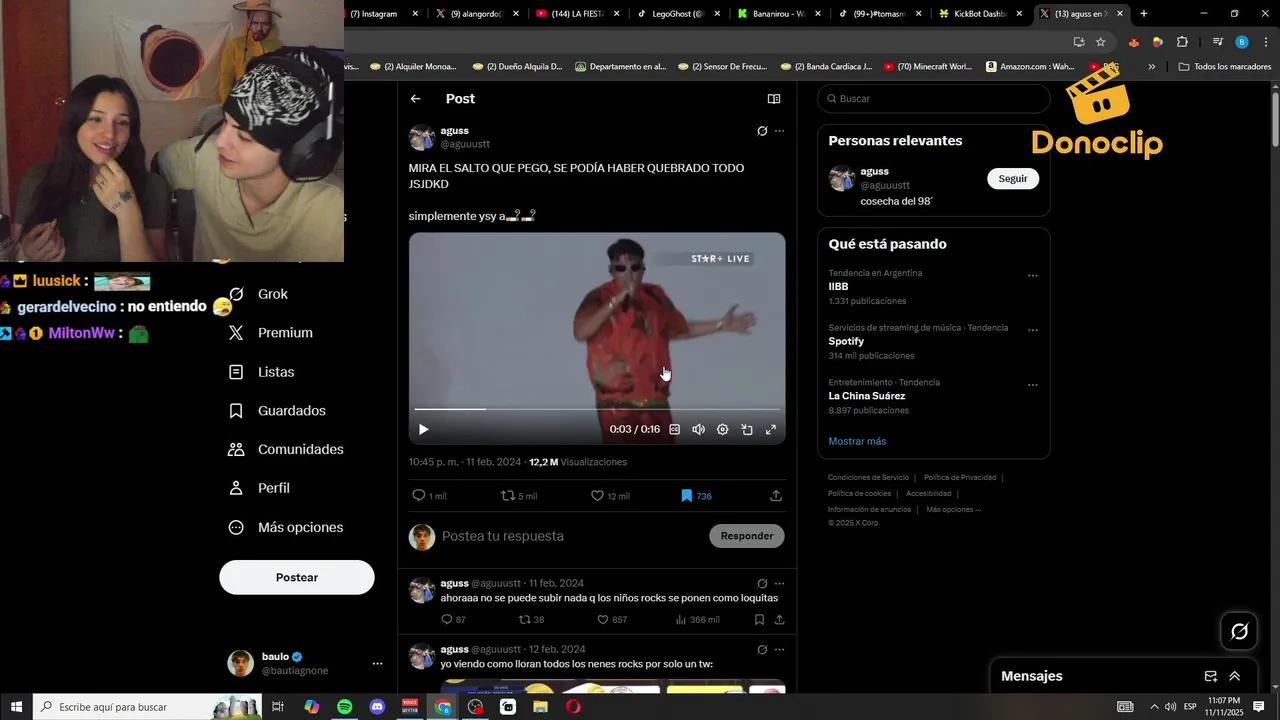Open the La China Suárez trend

[867, 396]
